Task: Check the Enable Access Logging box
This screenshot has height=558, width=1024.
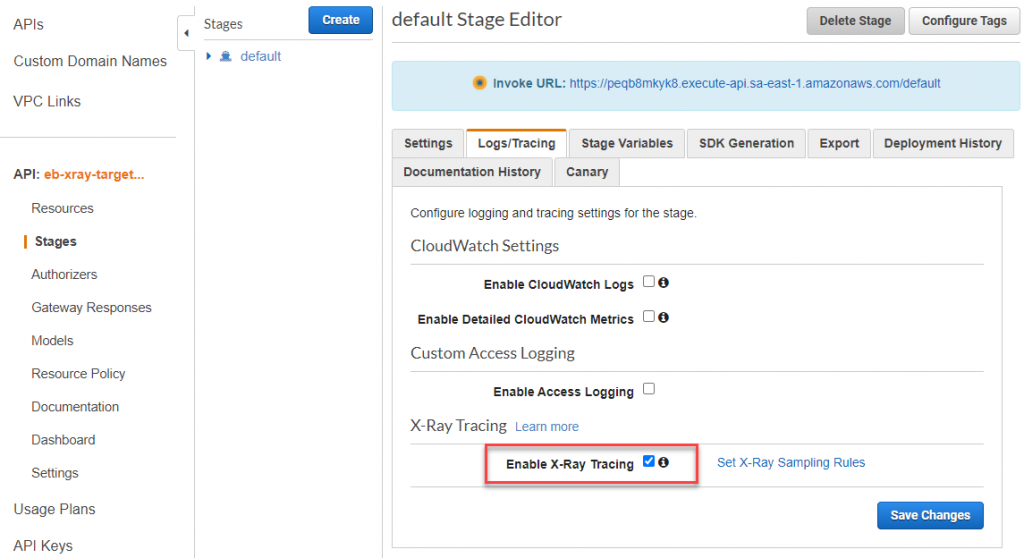Action: tap(649, 389)
